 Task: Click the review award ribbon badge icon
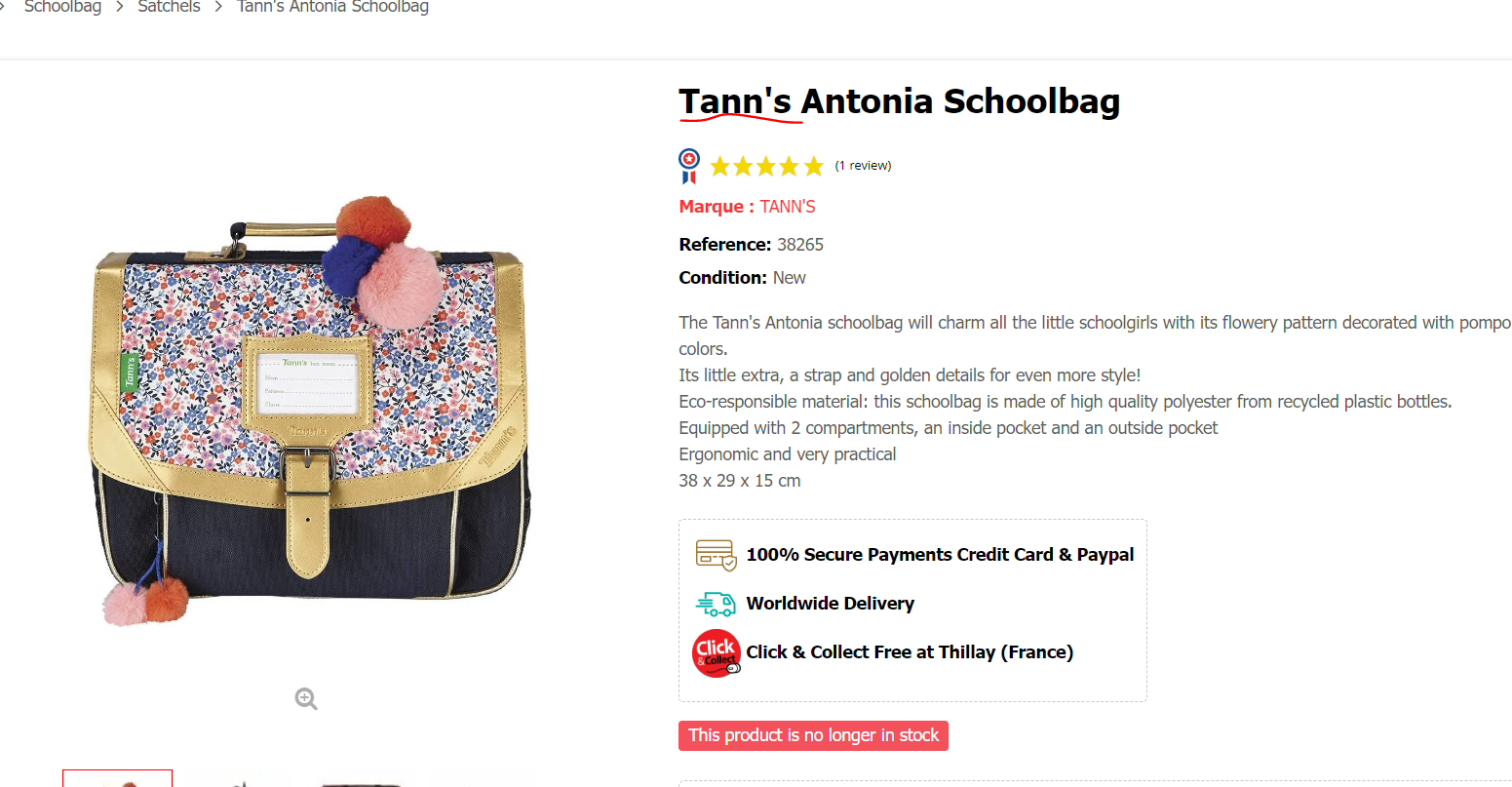pyautogui.click(x=689, y=166)
